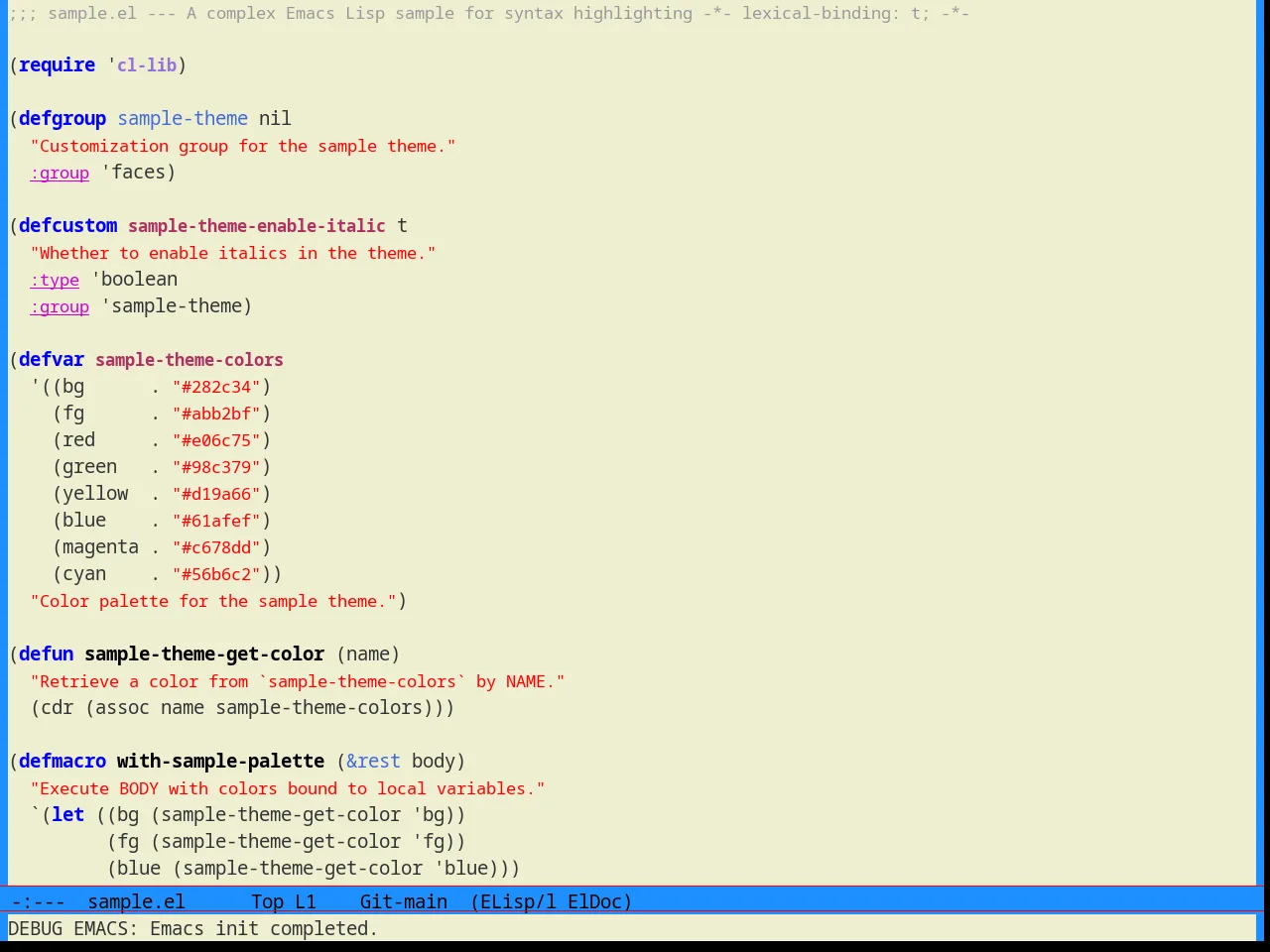Click the :type keyword
Image resolution: width=1270 pixels, height=952 pixels.
tap(55, 280)
